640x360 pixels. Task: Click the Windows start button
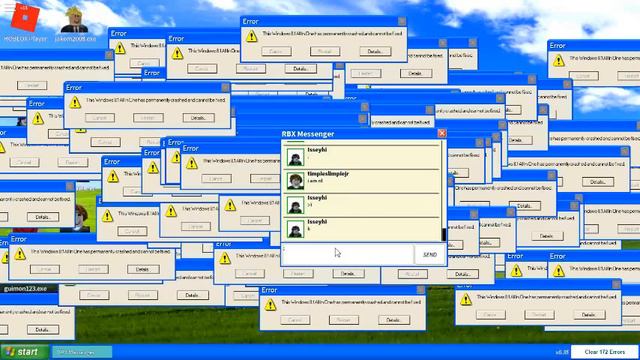24,352
